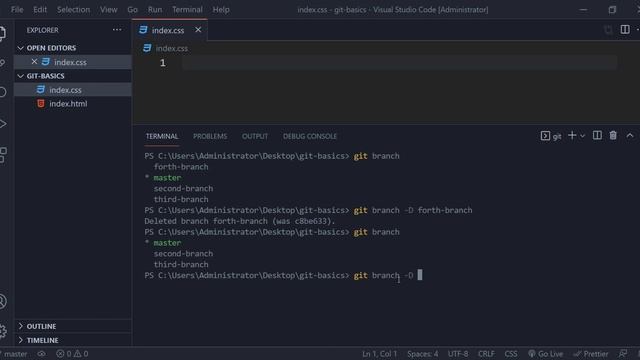Open the File menu

click(17, 9)
